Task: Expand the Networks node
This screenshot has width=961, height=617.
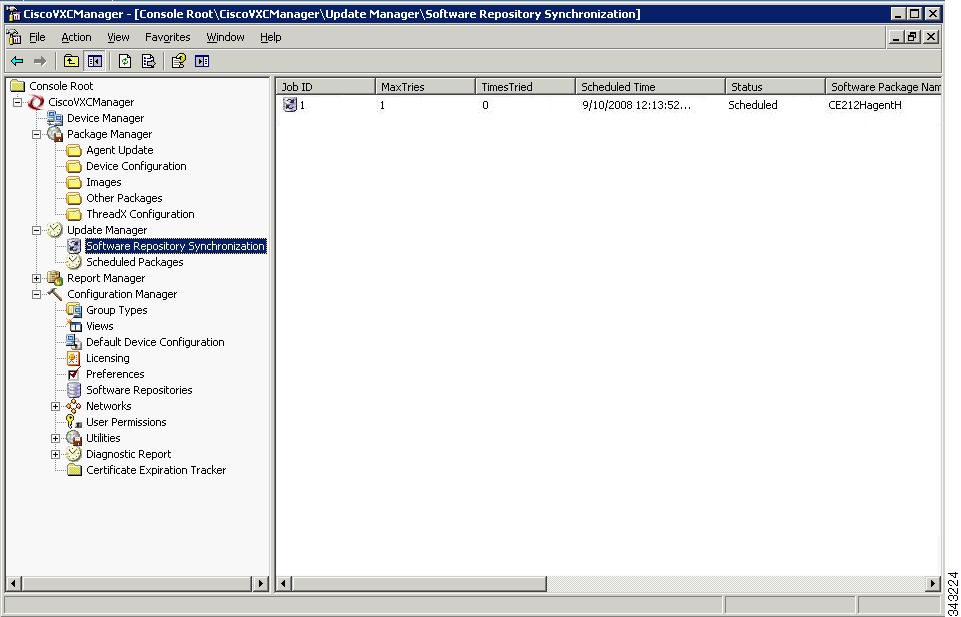Action: 56,406
